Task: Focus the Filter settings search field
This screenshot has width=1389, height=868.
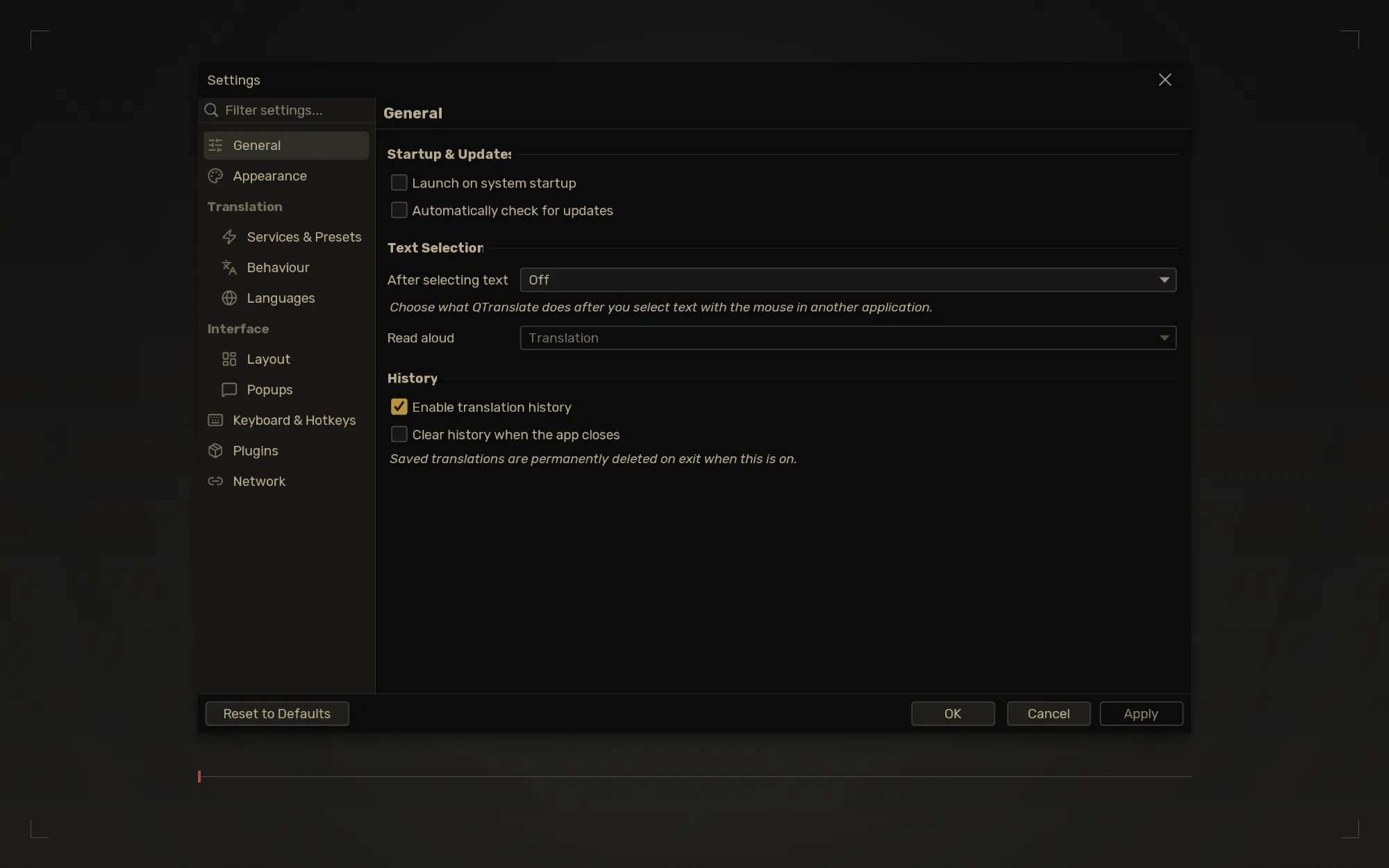Action: tap(286, 110)
